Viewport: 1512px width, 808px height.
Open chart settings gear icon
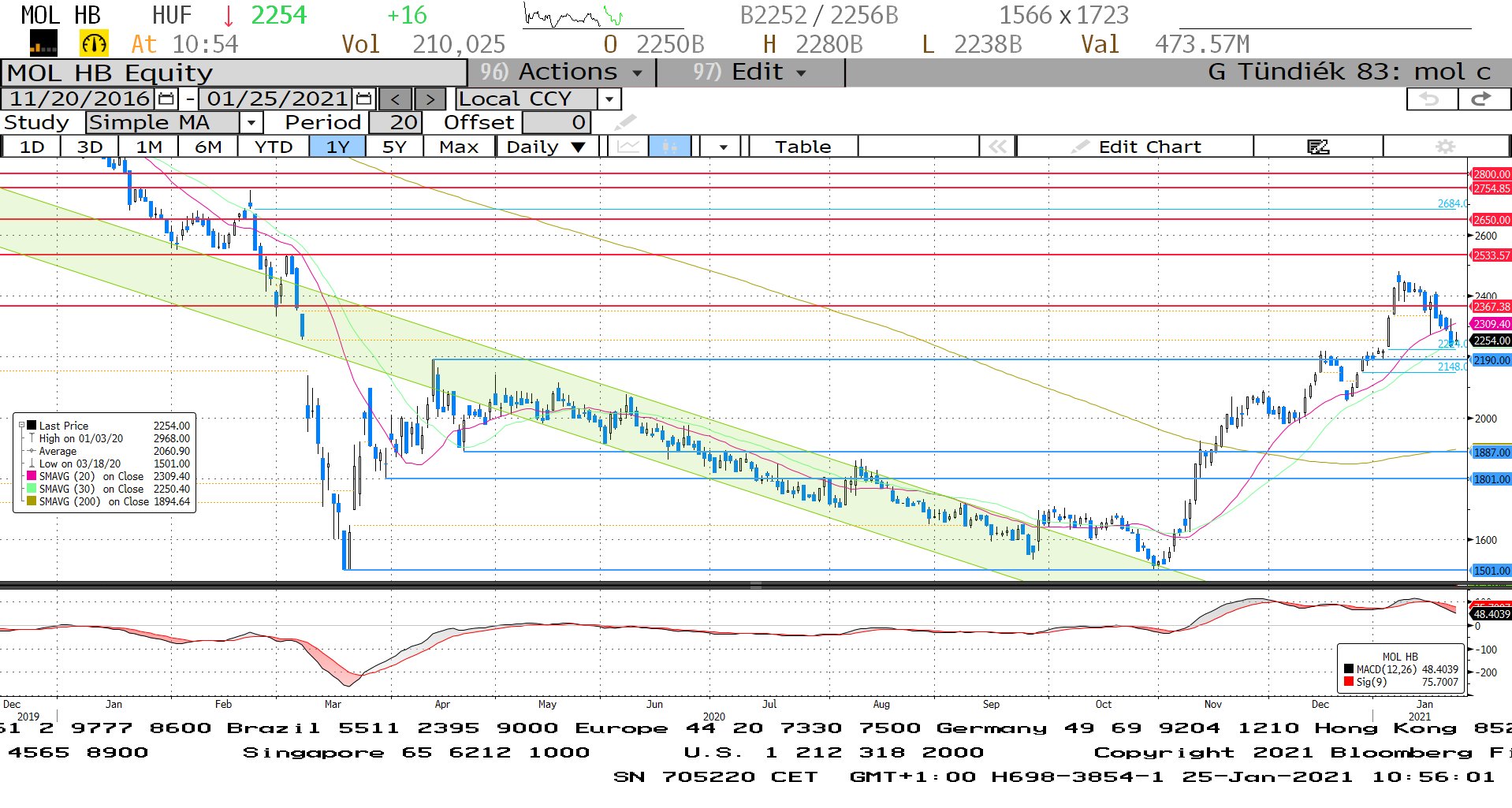[1445, 147]
